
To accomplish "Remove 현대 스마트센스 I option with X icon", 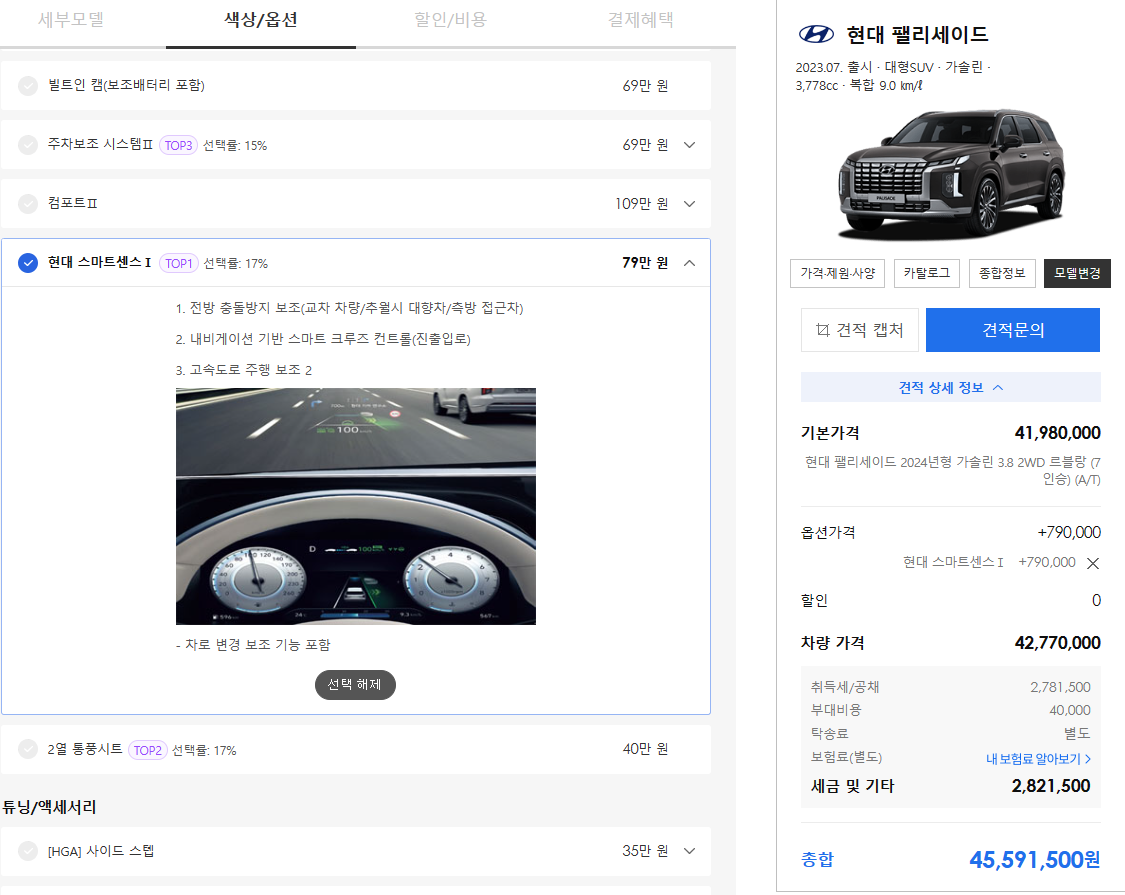I will tap(1093, 563).
